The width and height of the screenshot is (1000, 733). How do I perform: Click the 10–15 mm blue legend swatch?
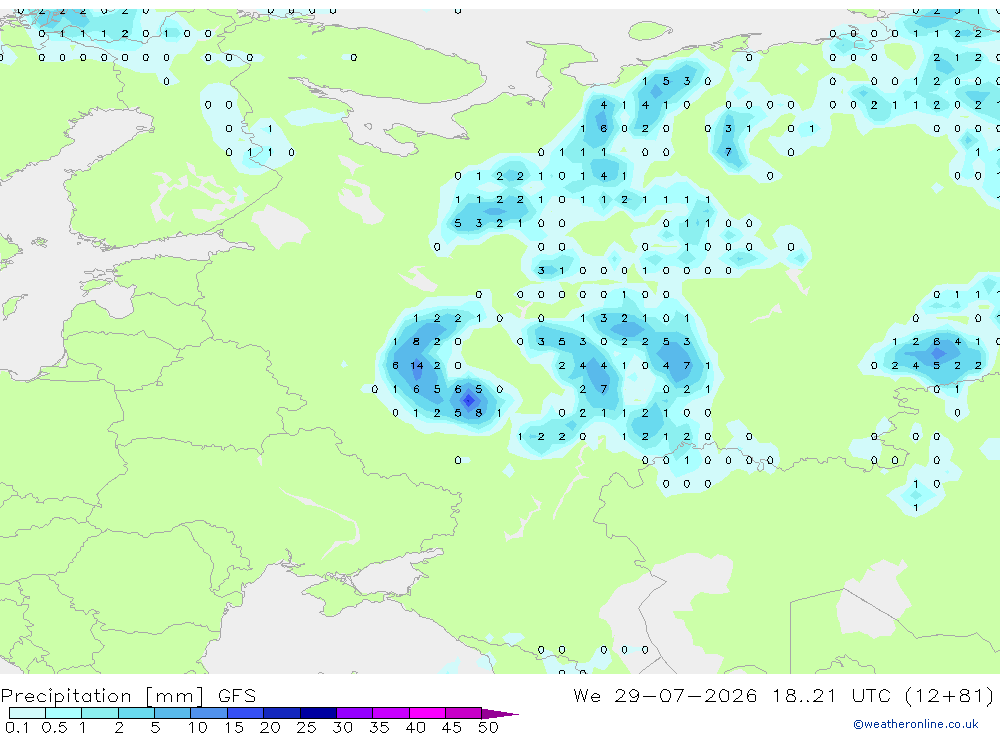(x=209, y=713)
